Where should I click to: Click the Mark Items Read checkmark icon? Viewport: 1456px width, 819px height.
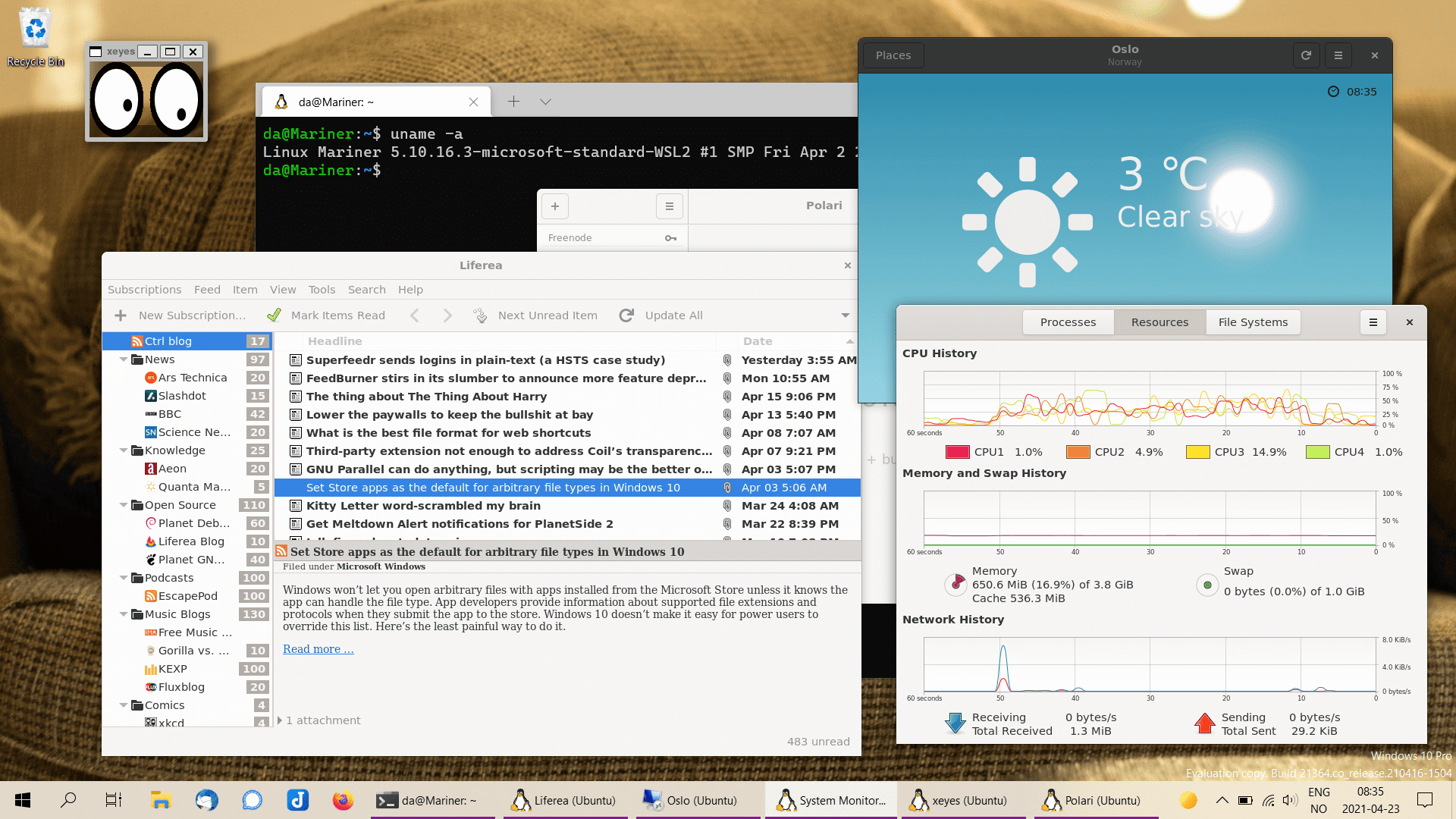274,314
